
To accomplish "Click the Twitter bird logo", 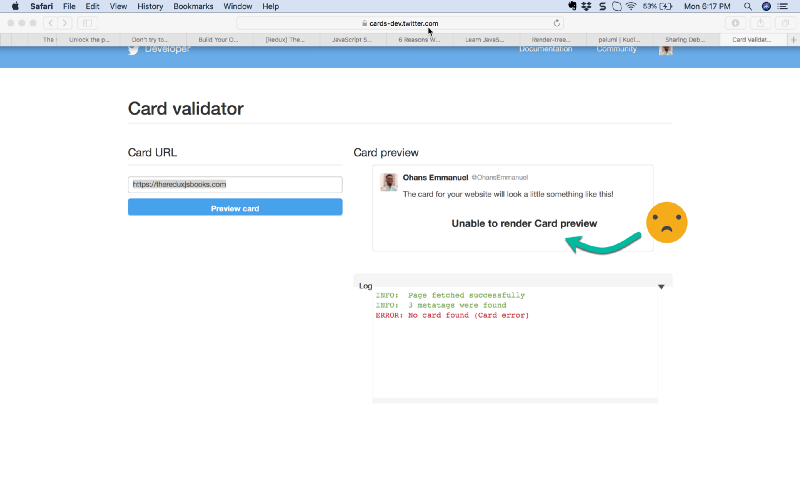I will point(133,49).
